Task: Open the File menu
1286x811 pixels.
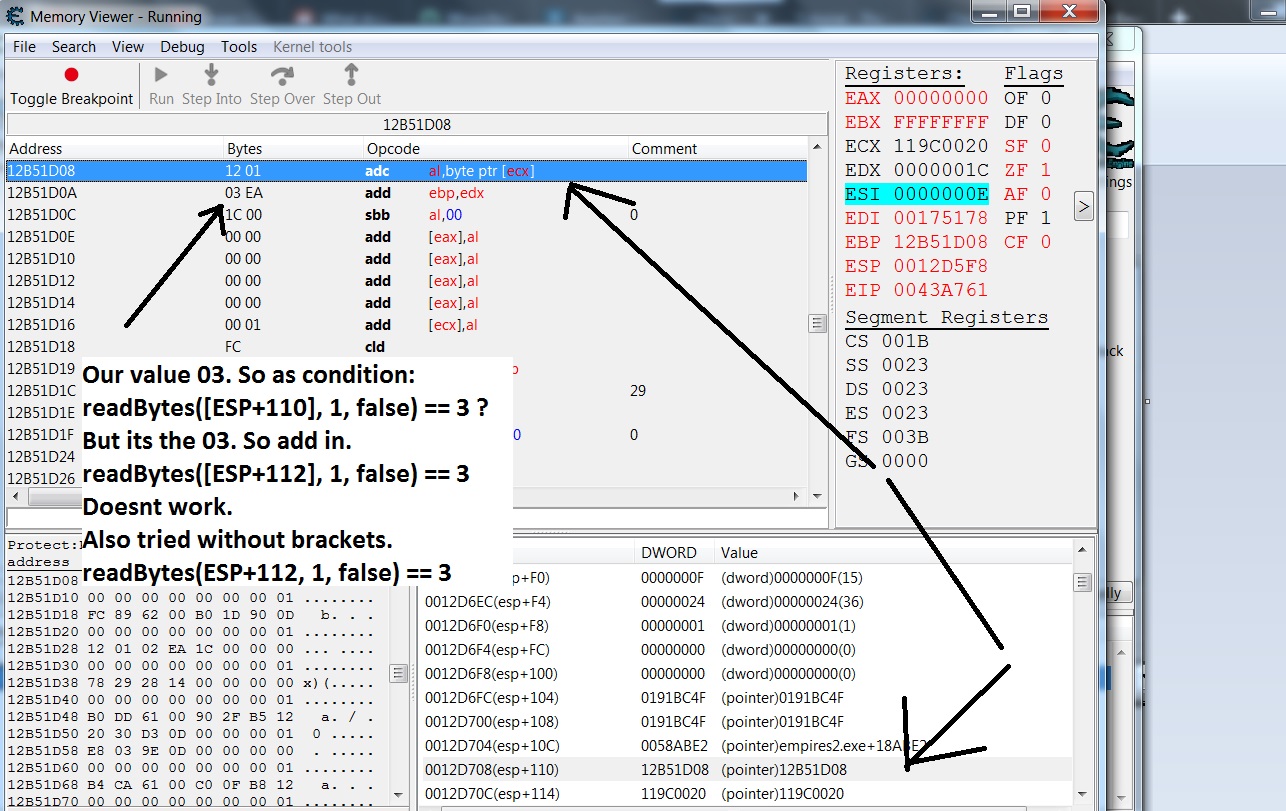Action: click(24, 47)
